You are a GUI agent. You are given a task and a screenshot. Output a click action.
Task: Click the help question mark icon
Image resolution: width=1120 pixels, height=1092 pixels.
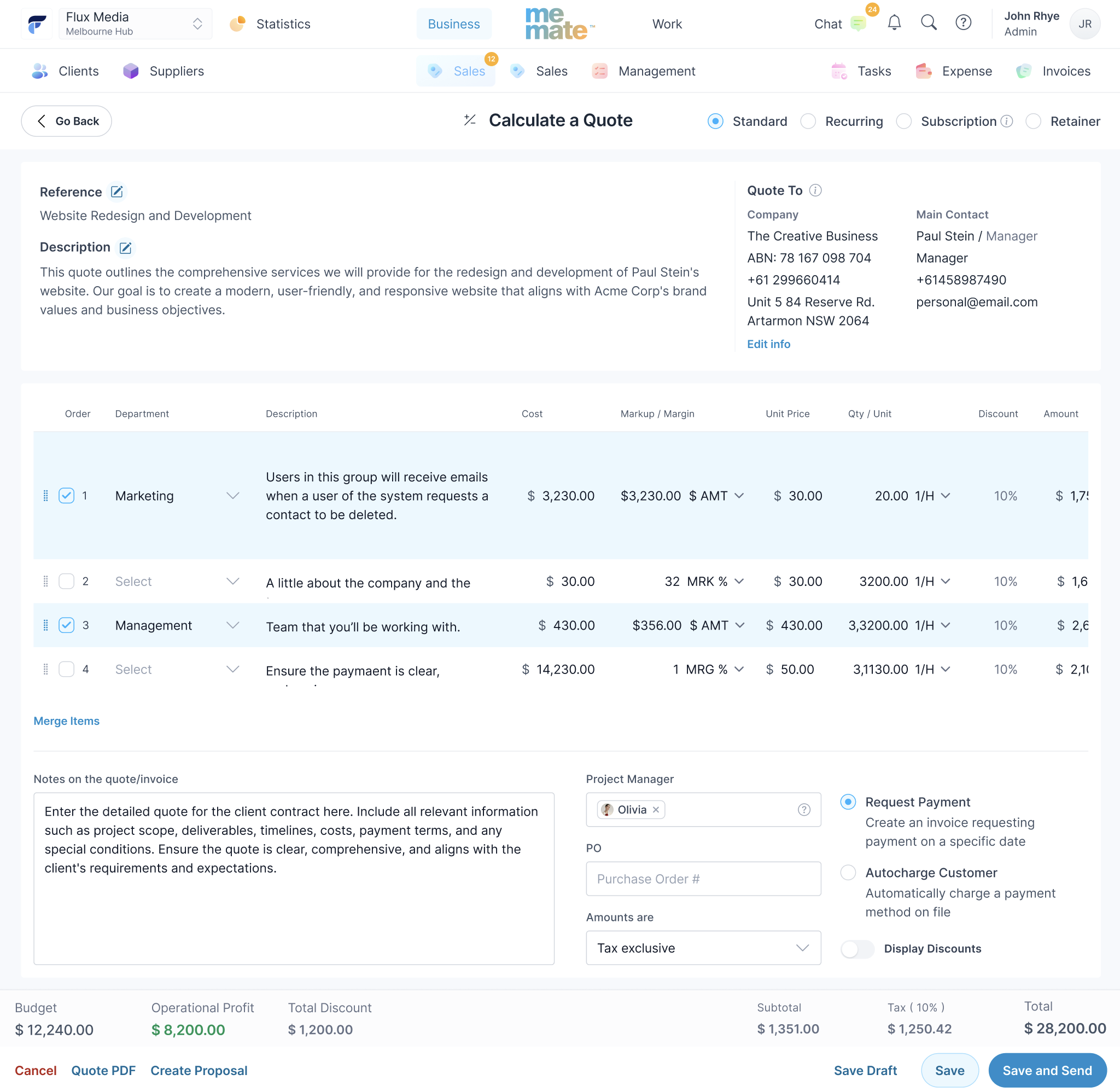point(963,24)
